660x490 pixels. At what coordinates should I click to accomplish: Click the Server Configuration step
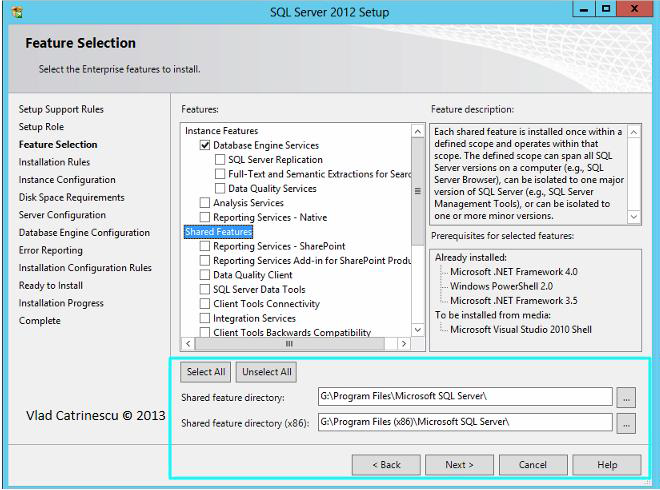(62, 215)
